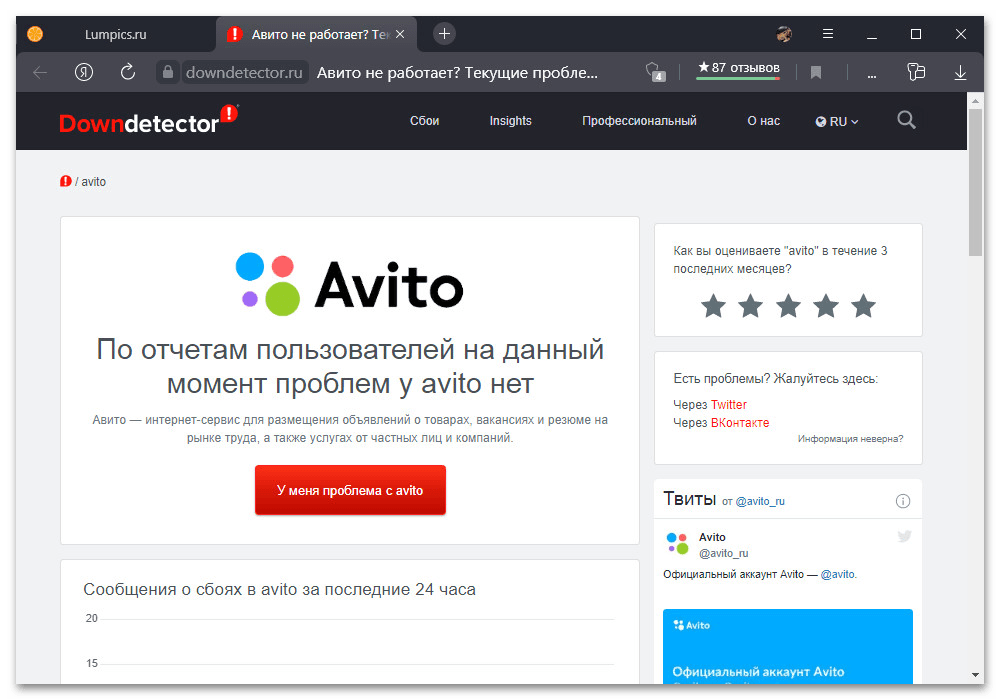Viewport: 1000px width, 700px height.
Task: Switch to the Lumpics.ru tab
Action: click(x=115, y=34)
